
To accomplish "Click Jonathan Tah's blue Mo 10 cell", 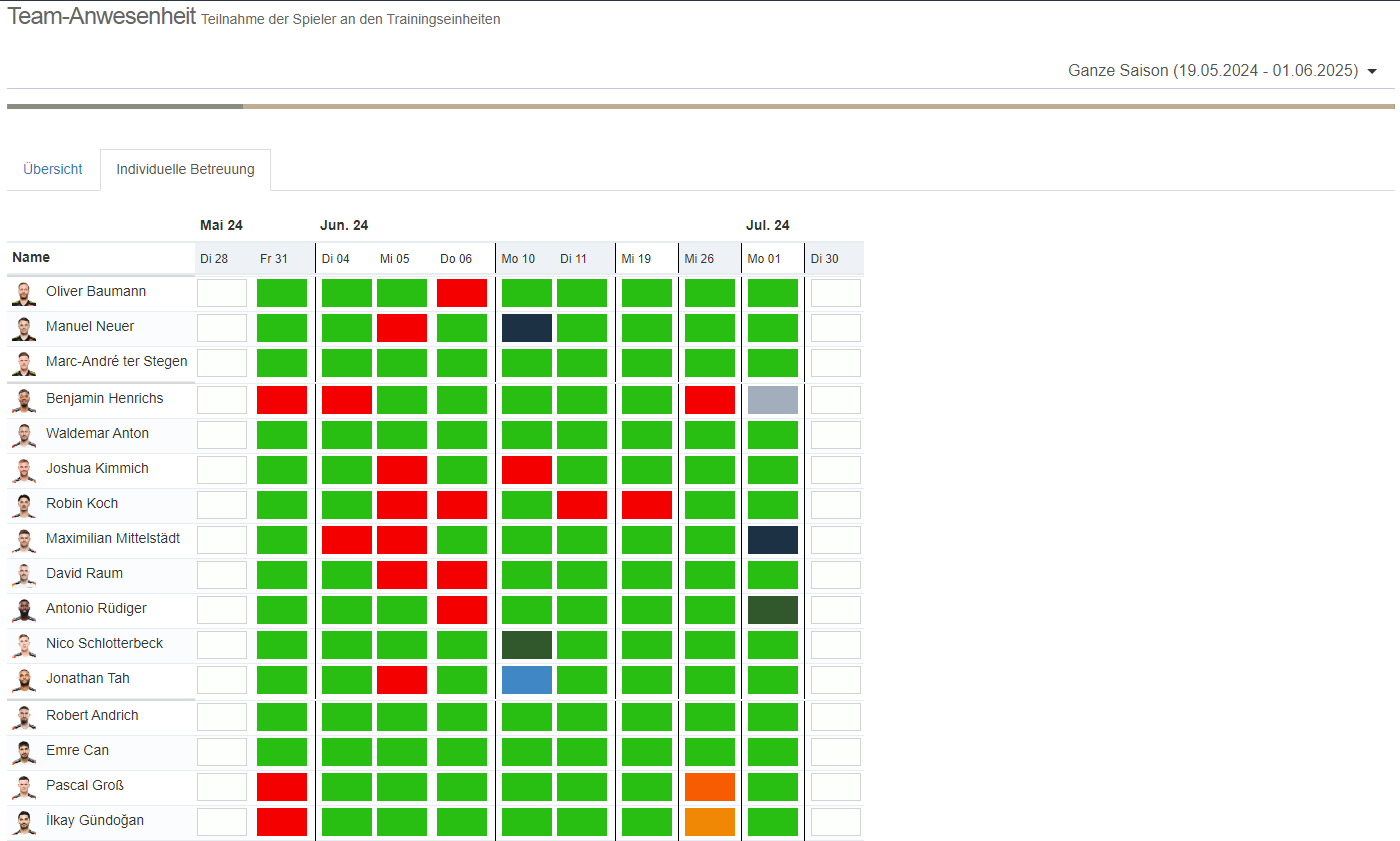I will tap(527, 680).
